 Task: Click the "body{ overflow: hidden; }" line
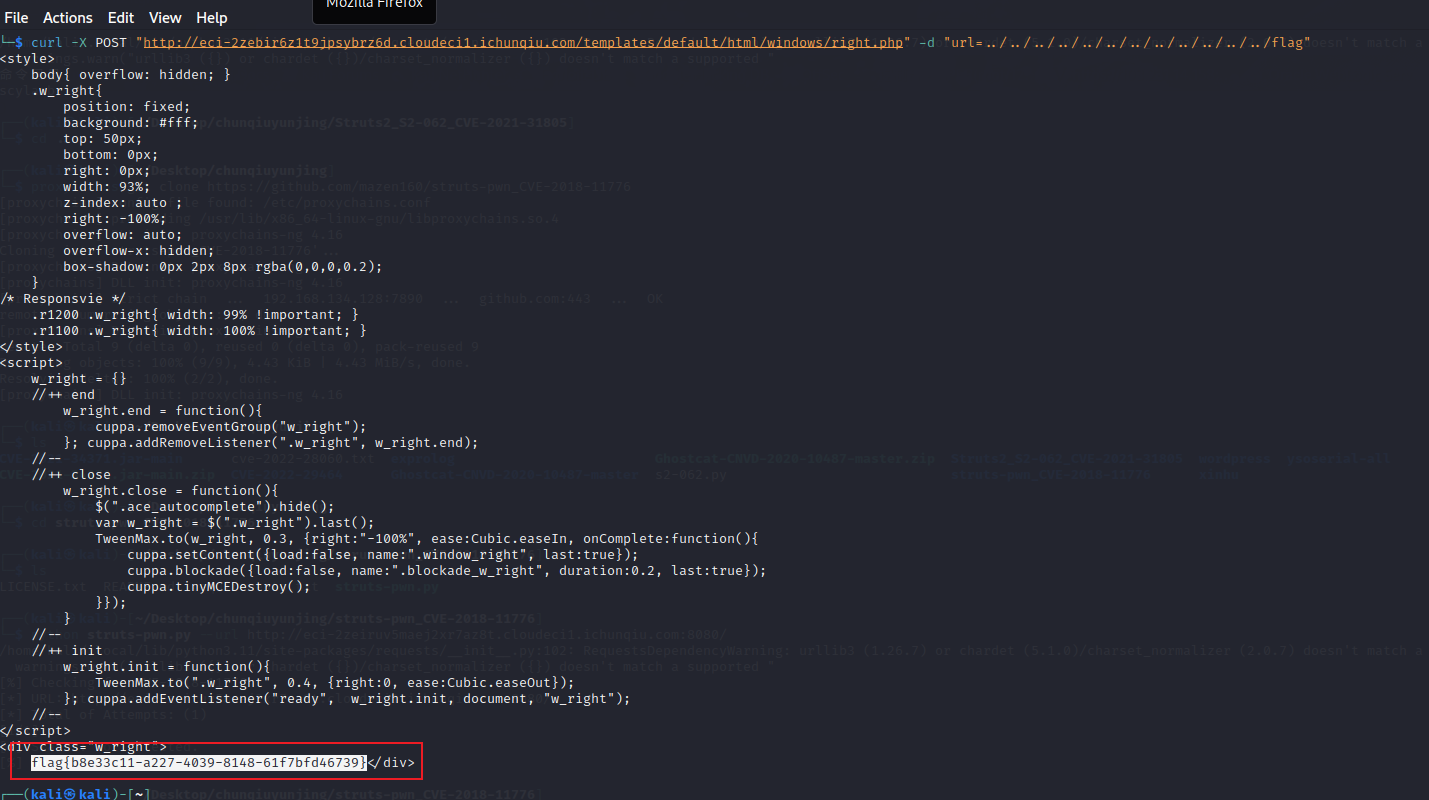point(131,75)
